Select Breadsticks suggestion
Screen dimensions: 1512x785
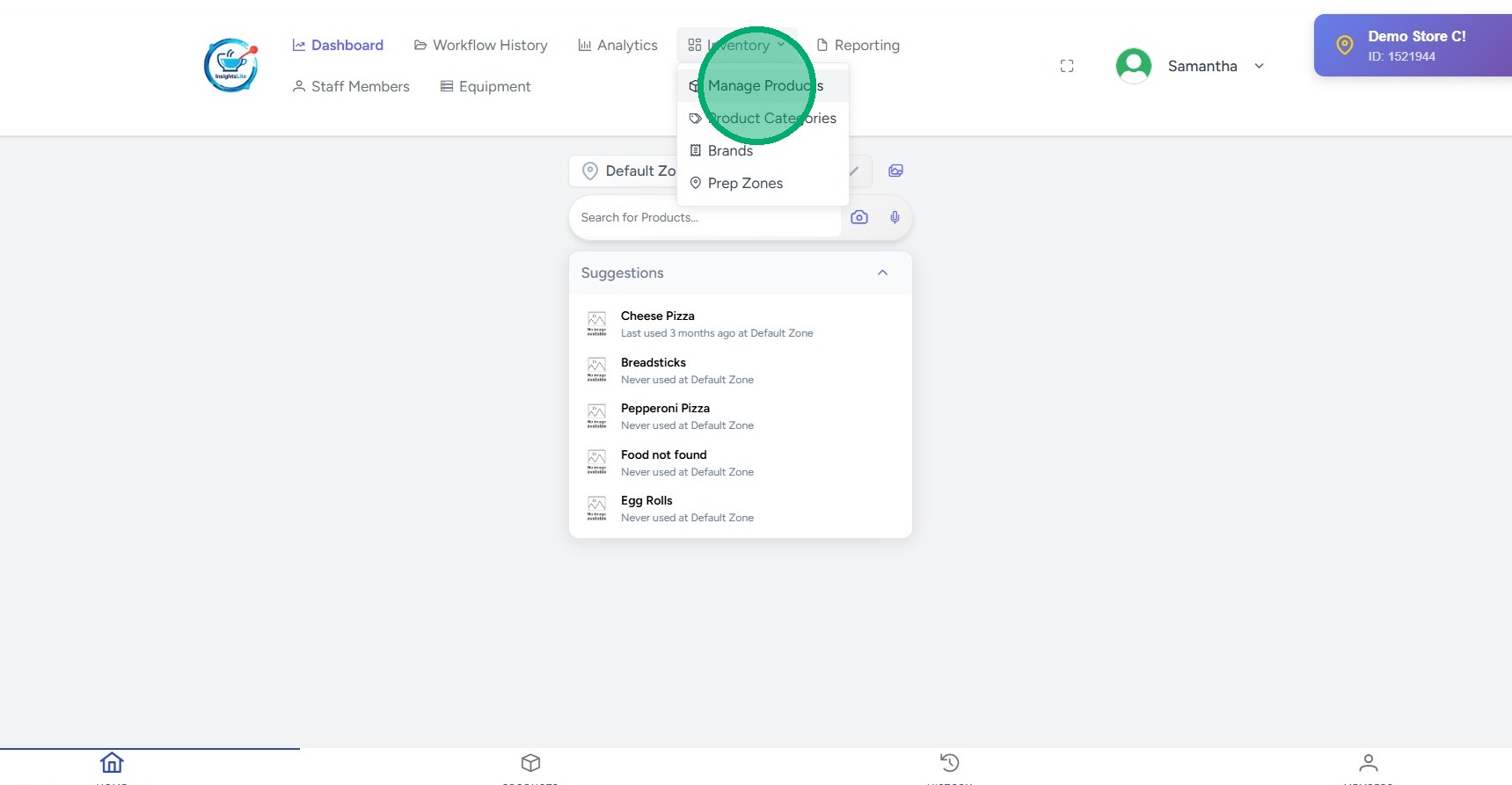(741, 370)
